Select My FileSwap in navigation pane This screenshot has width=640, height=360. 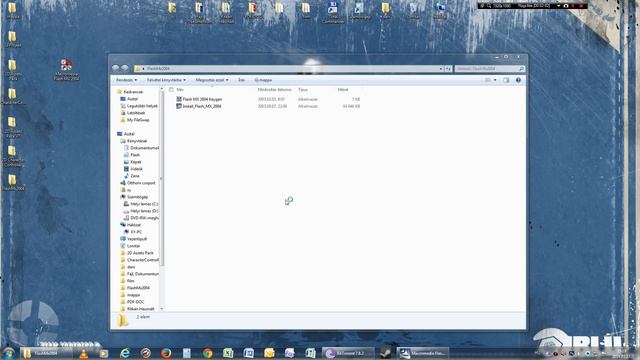tap(135, 120)
